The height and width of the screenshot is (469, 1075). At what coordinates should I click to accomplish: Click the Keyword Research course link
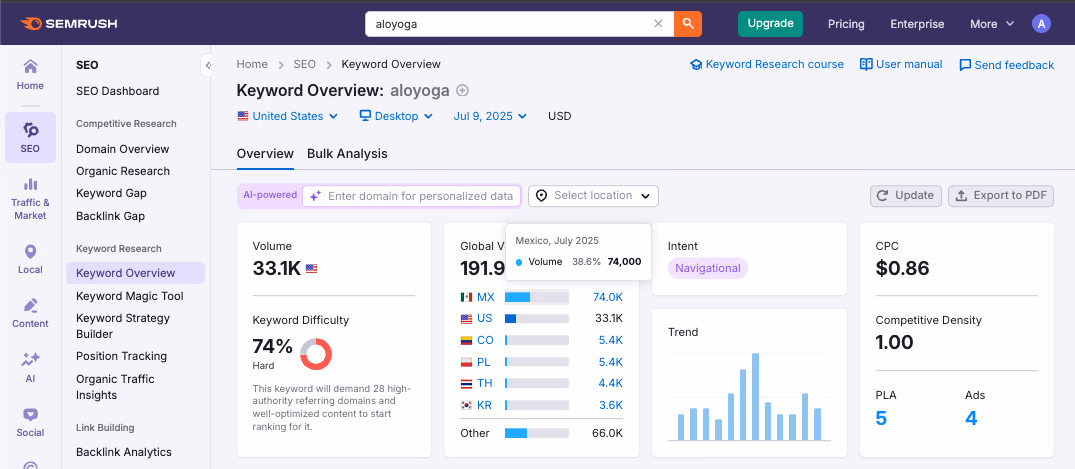coord(766,64)
